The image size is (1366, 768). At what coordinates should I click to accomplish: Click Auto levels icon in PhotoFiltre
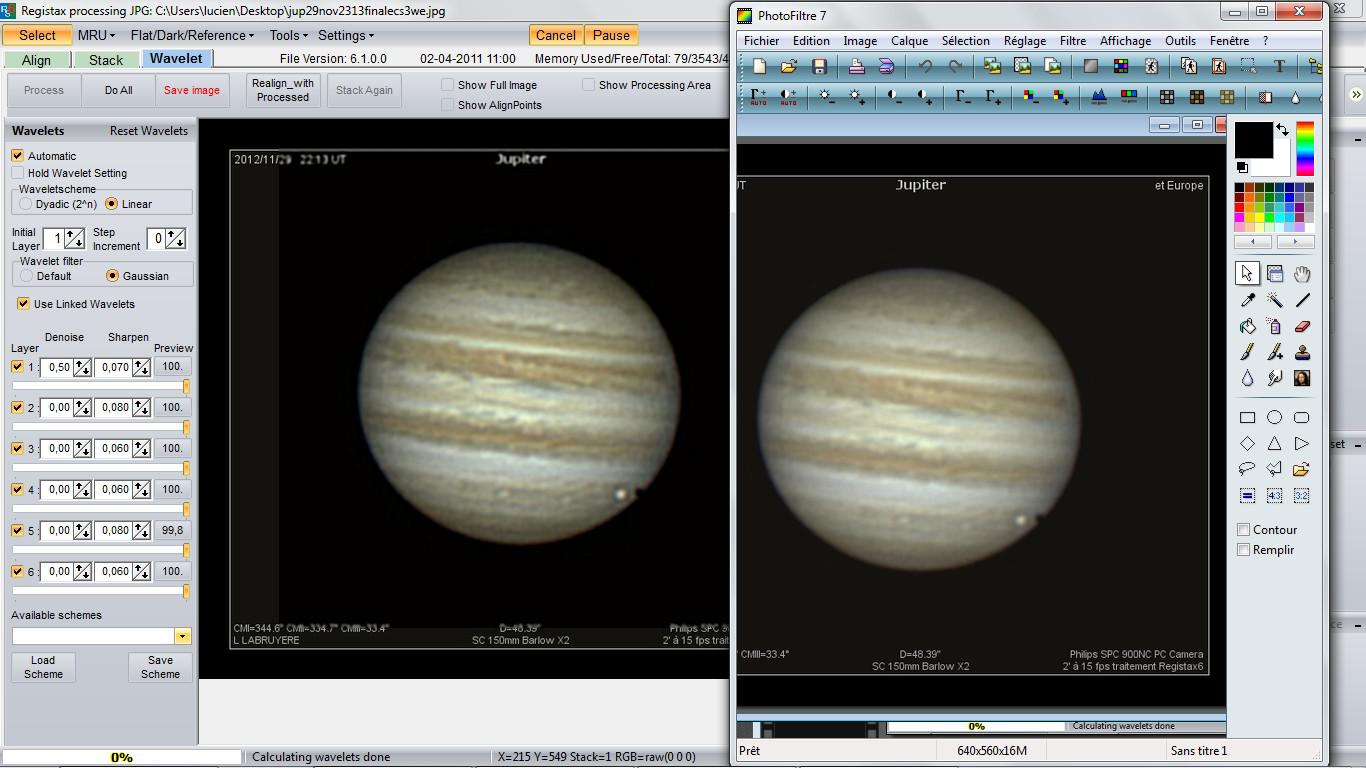[759, 97]
